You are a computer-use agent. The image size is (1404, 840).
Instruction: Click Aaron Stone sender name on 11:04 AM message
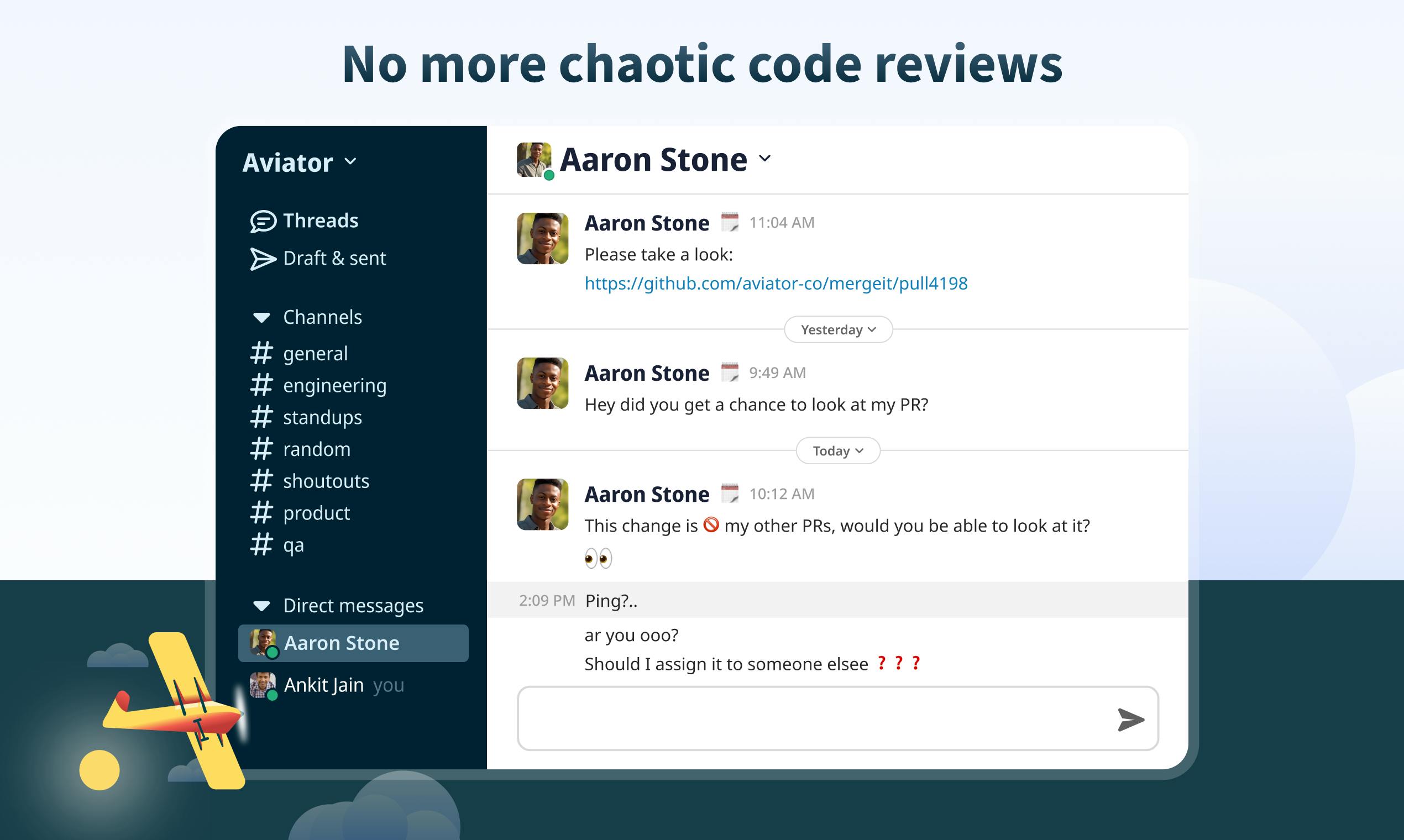tap(647, 223)
